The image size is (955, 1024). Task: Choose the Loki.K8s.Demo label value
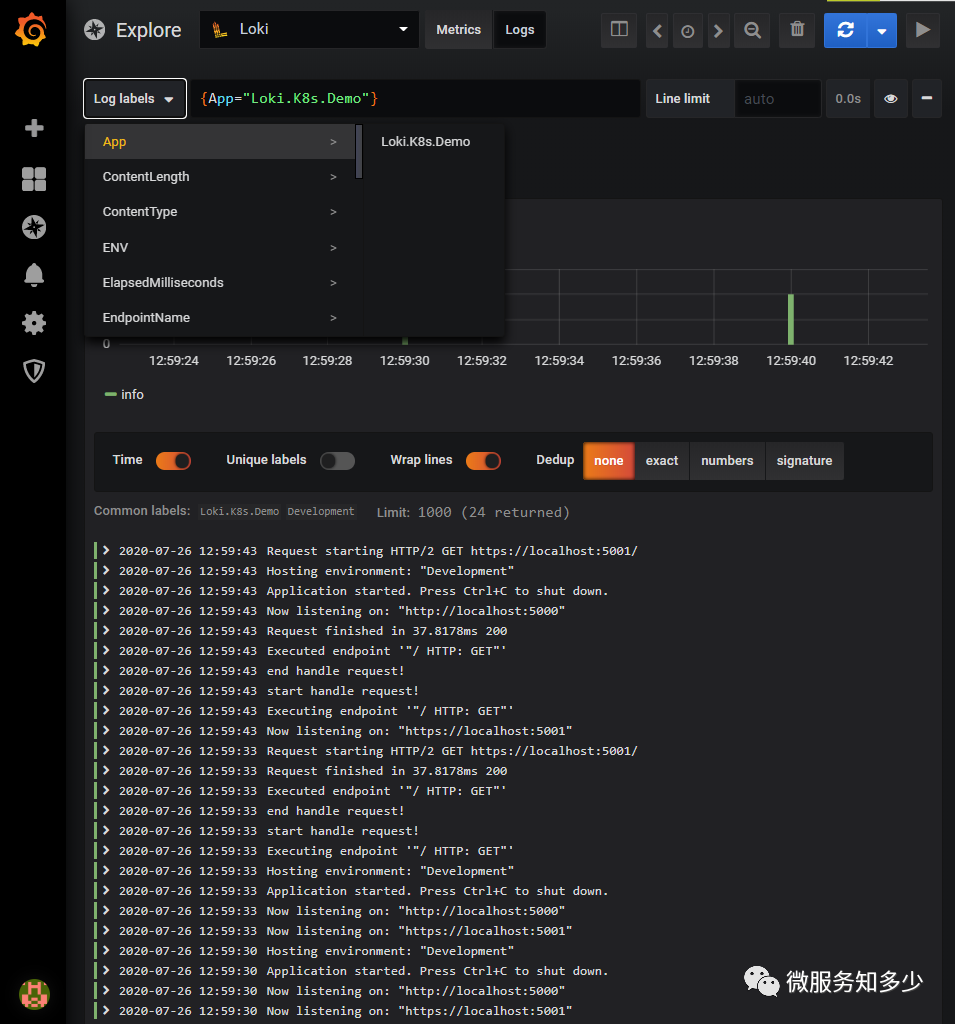click(x=425, y=142)
